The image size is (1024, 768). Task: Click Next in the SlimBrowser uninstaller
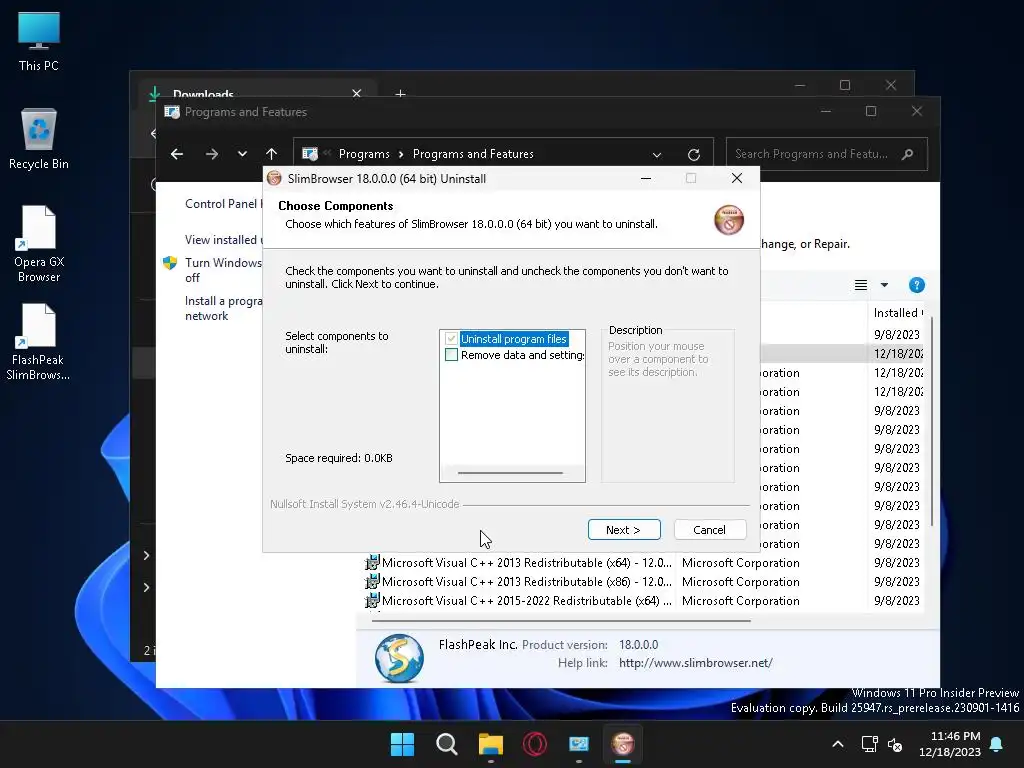pyautogui.click(x=624, y=530)
